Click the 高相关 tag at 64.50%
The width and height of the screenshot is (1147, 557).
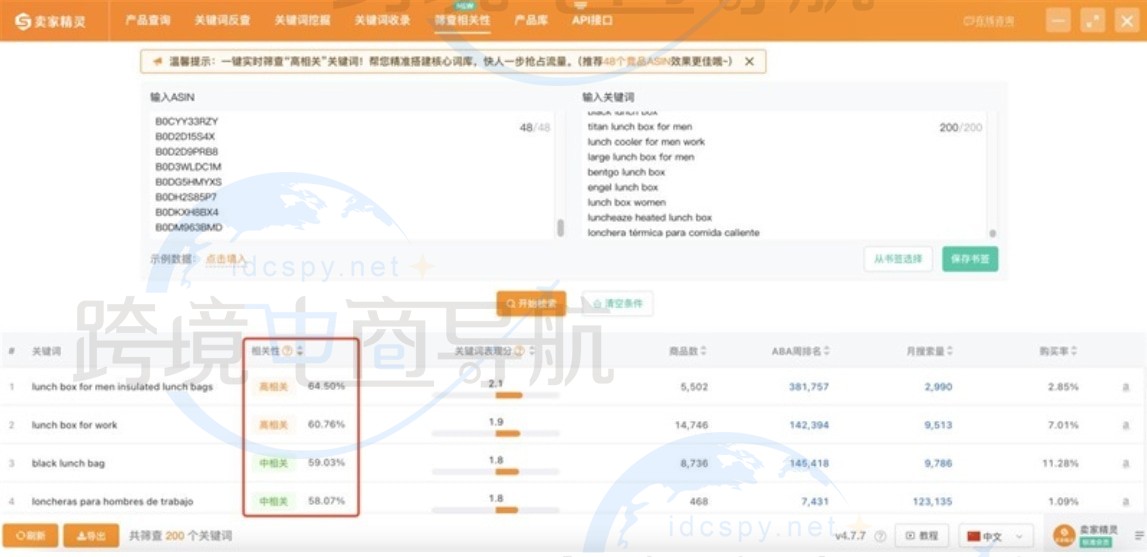coord(274,386)
